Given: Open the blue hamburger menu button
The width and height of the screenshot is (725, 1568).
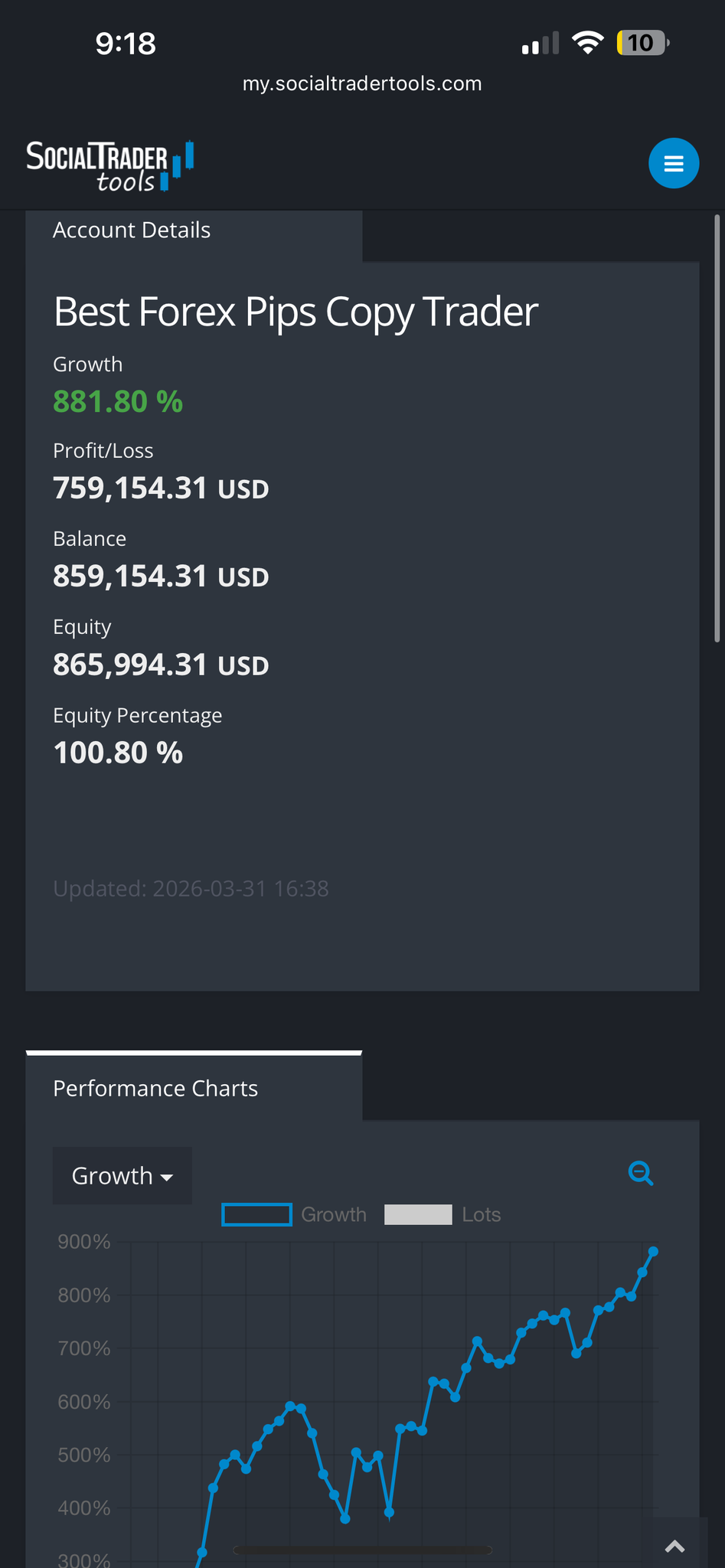Looking at the screenshot, I should coord(673,163).
